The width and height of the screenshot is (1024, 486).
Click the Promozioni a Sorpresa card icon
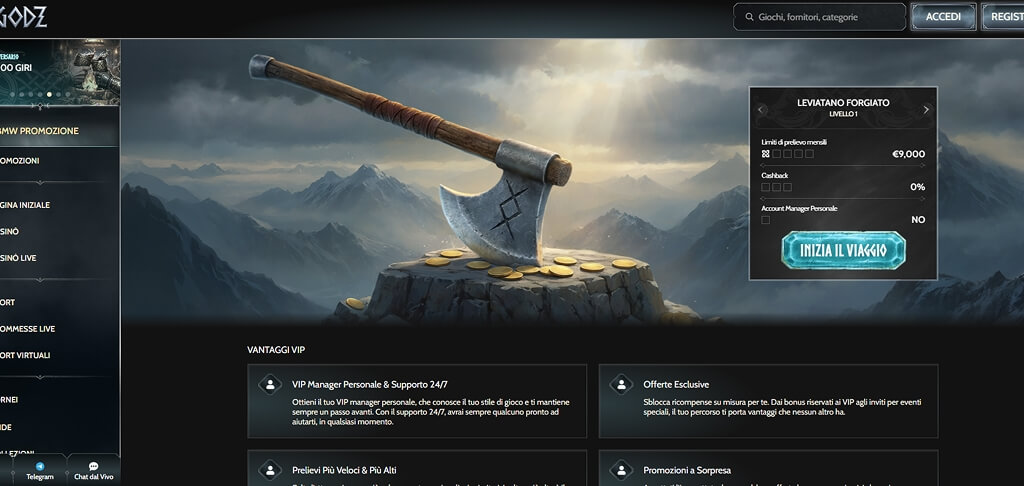tap(621, 470)
